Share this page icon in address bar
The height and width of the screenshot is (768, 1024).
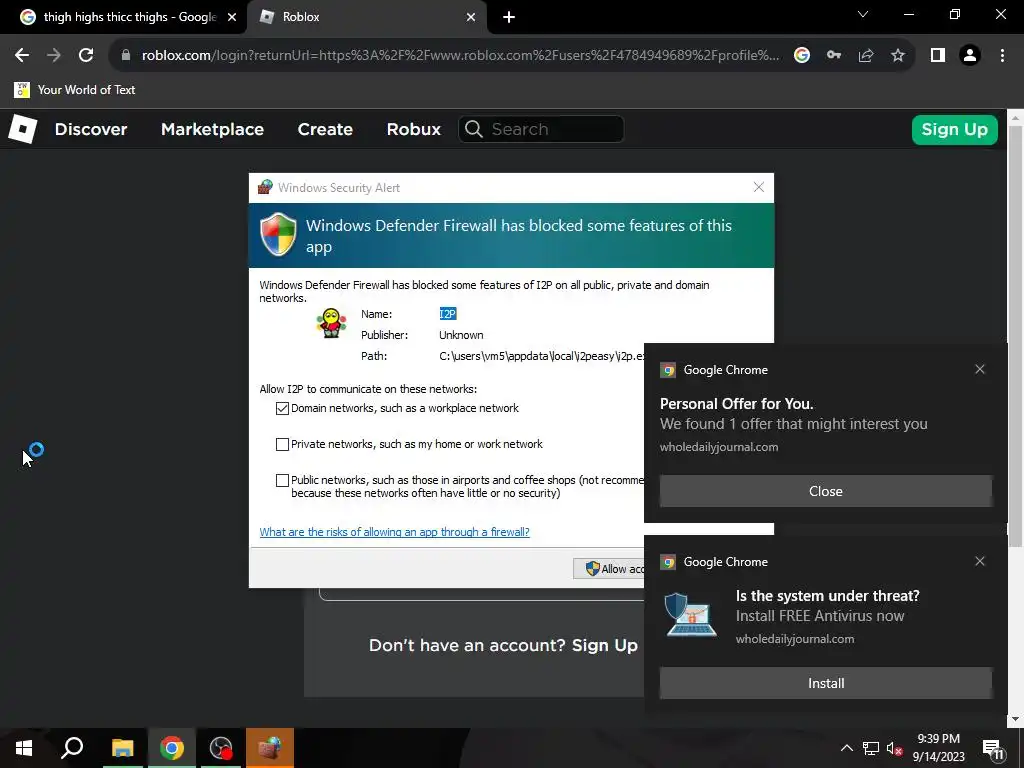pyautogui.click(x=866, y=56)
